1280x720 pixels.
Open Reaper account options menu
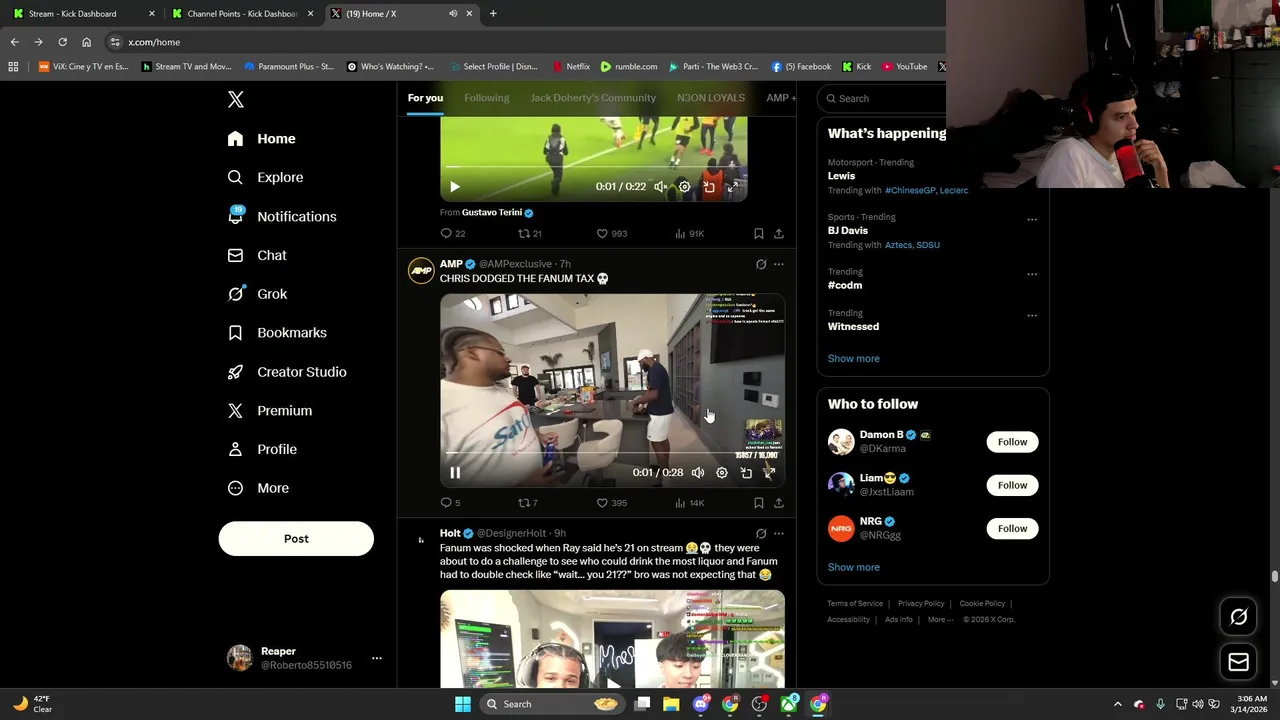376,658
